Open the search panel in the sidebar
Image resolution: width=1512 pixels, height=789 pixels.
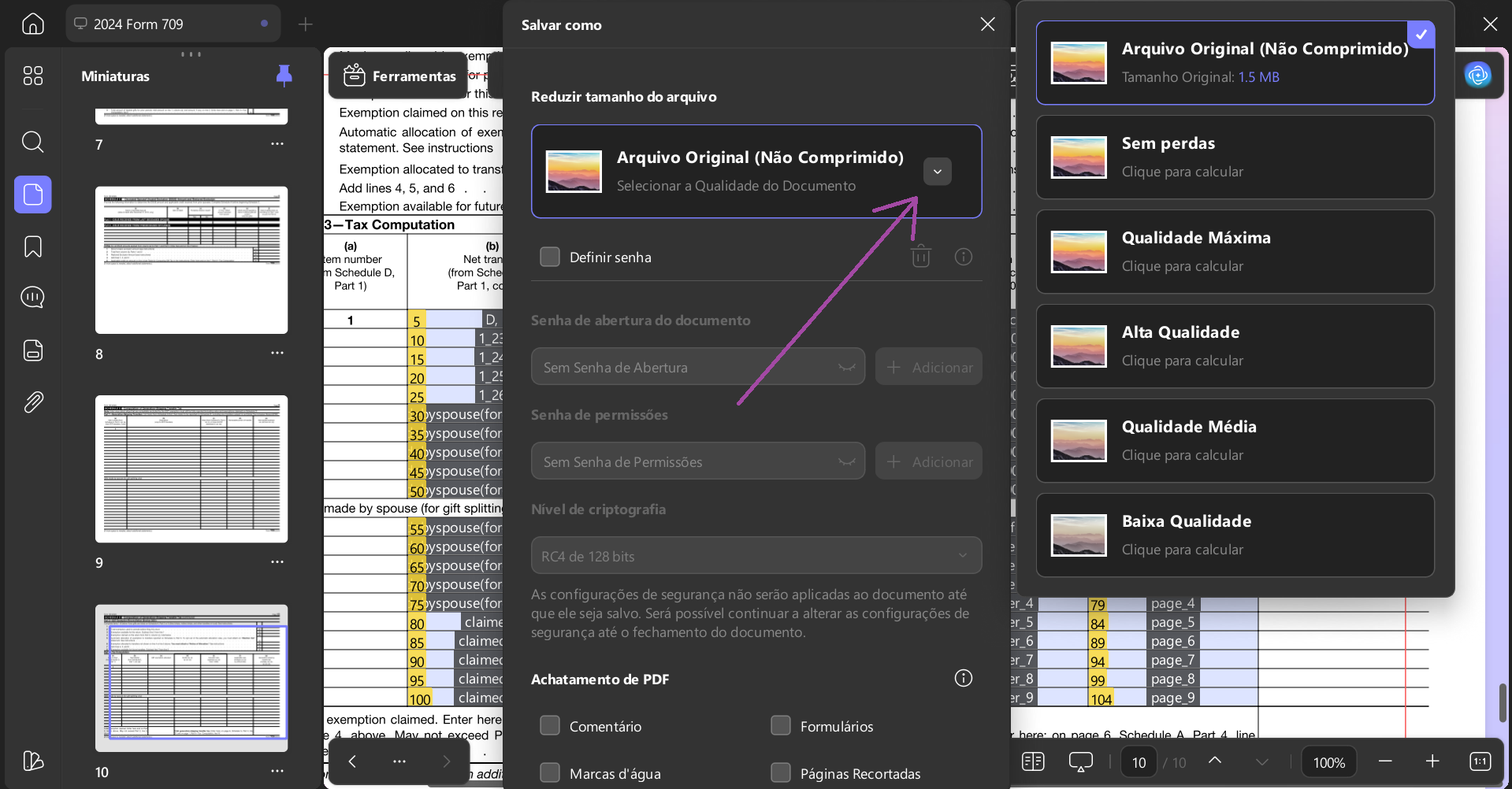[x=32, y=142]
